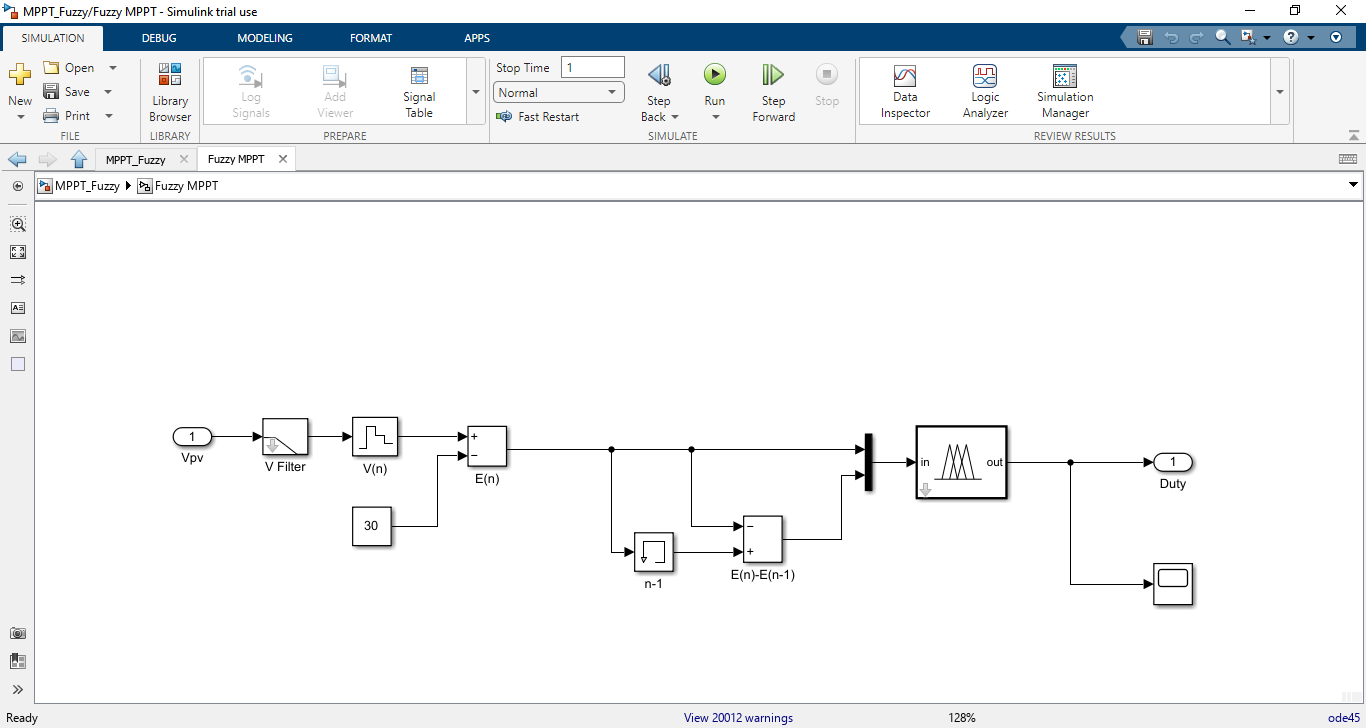Viewport: 1366px width, 728px height.
Task: Select the Zoom tool in palette
Action: tap(17, 224)
